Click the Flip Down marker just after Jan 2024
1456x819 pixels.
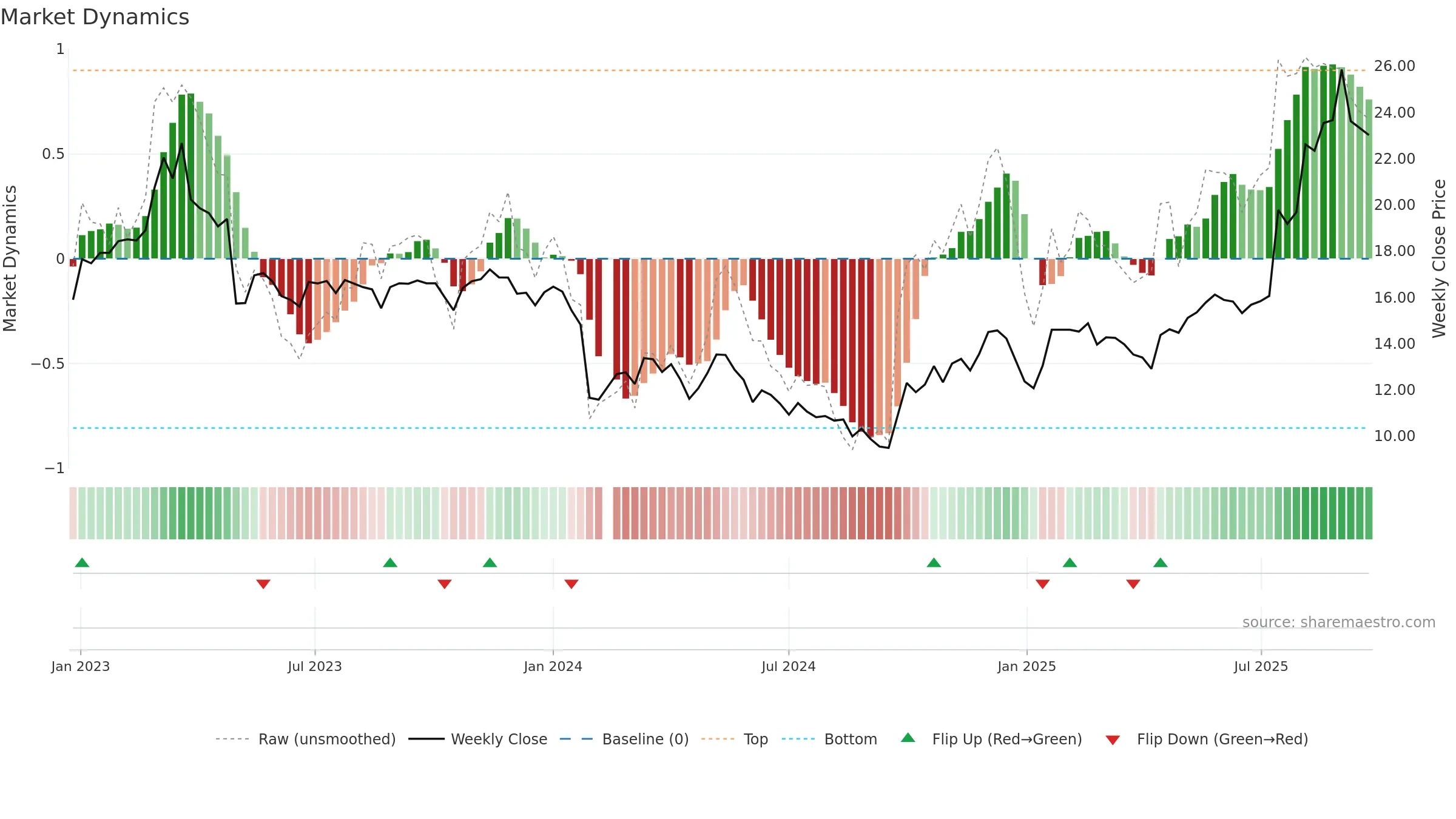click(571, 584)
